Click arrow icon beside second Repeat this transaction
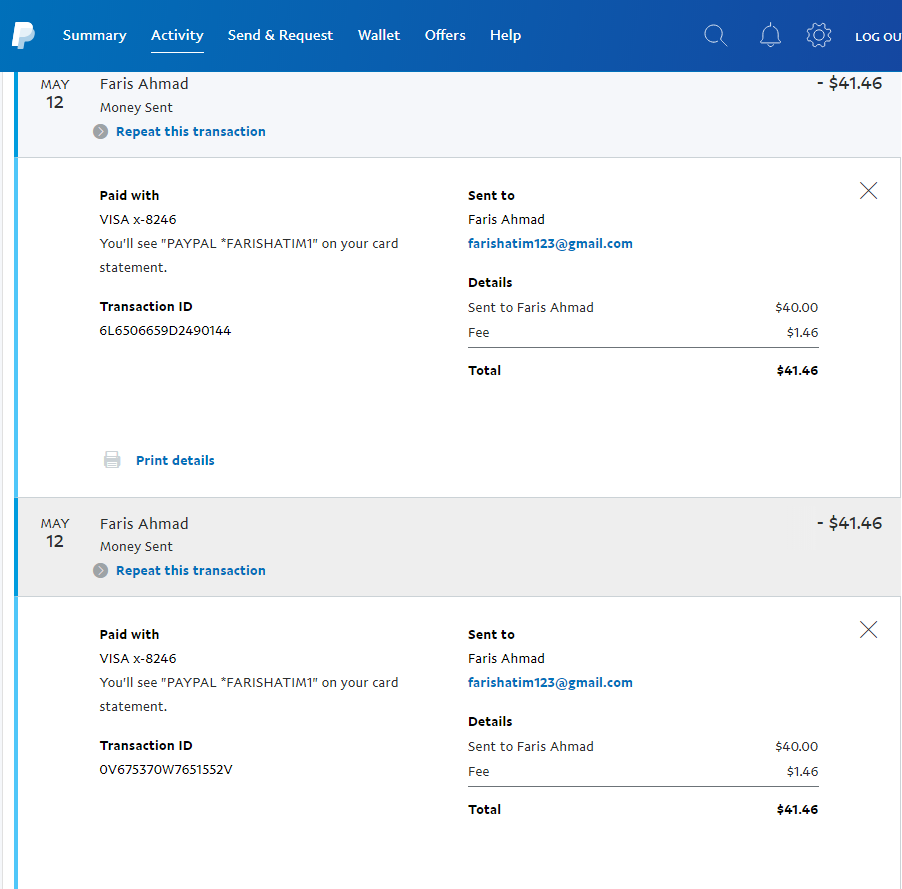This screenshot has height=889, width=902. [x=101, y=571]
